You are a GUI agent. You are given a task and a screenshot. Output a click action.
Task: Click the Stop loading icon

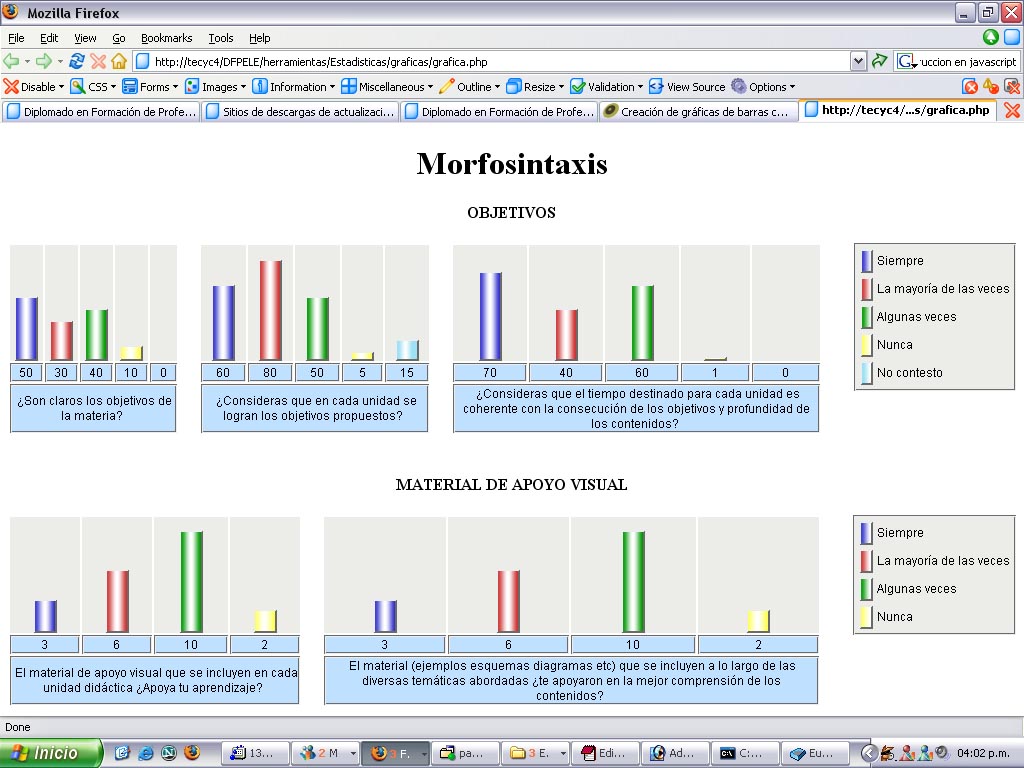[98, 61]
